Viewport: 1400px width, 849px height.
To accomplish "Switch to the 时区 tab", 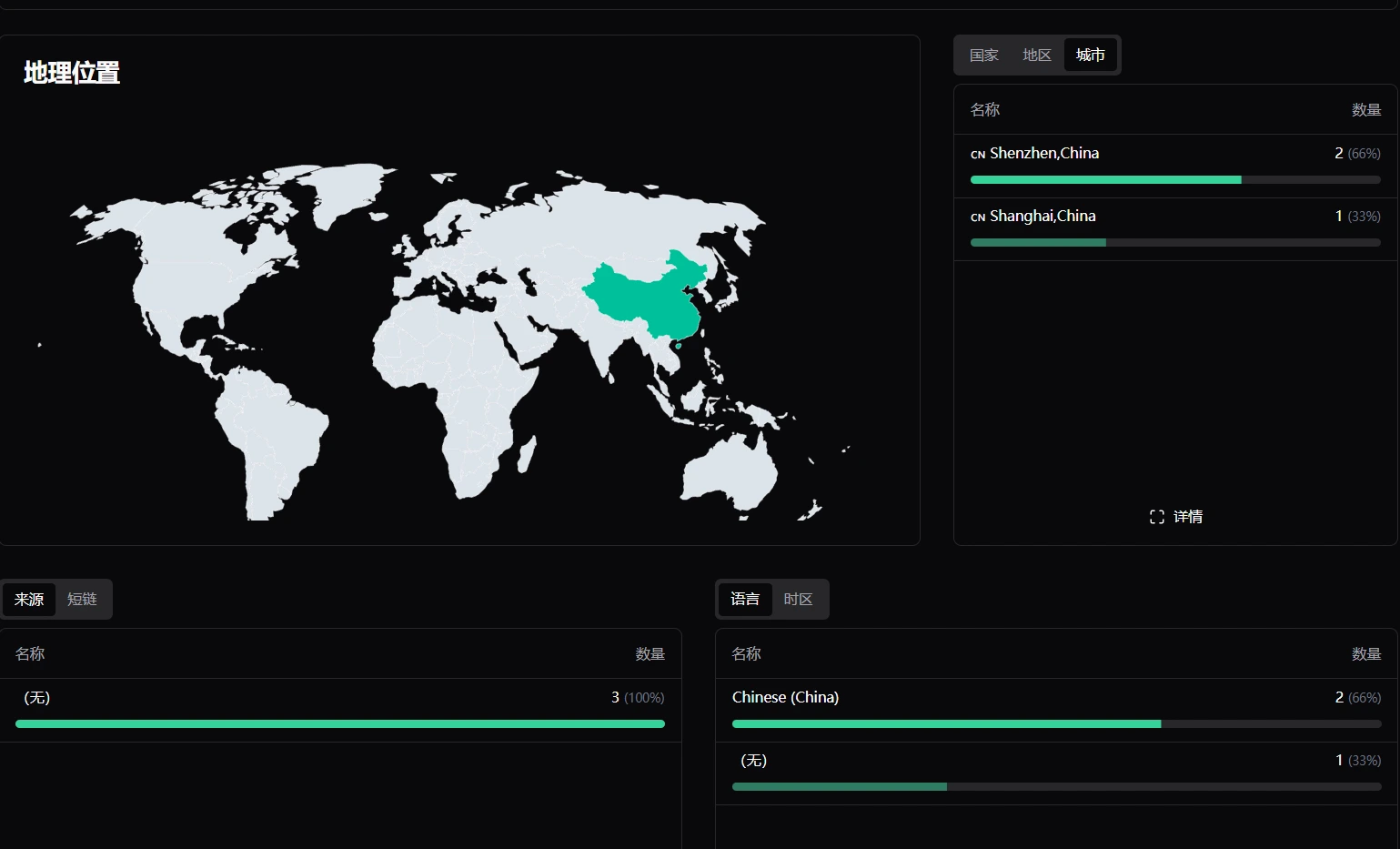I will tap(798, 600).
